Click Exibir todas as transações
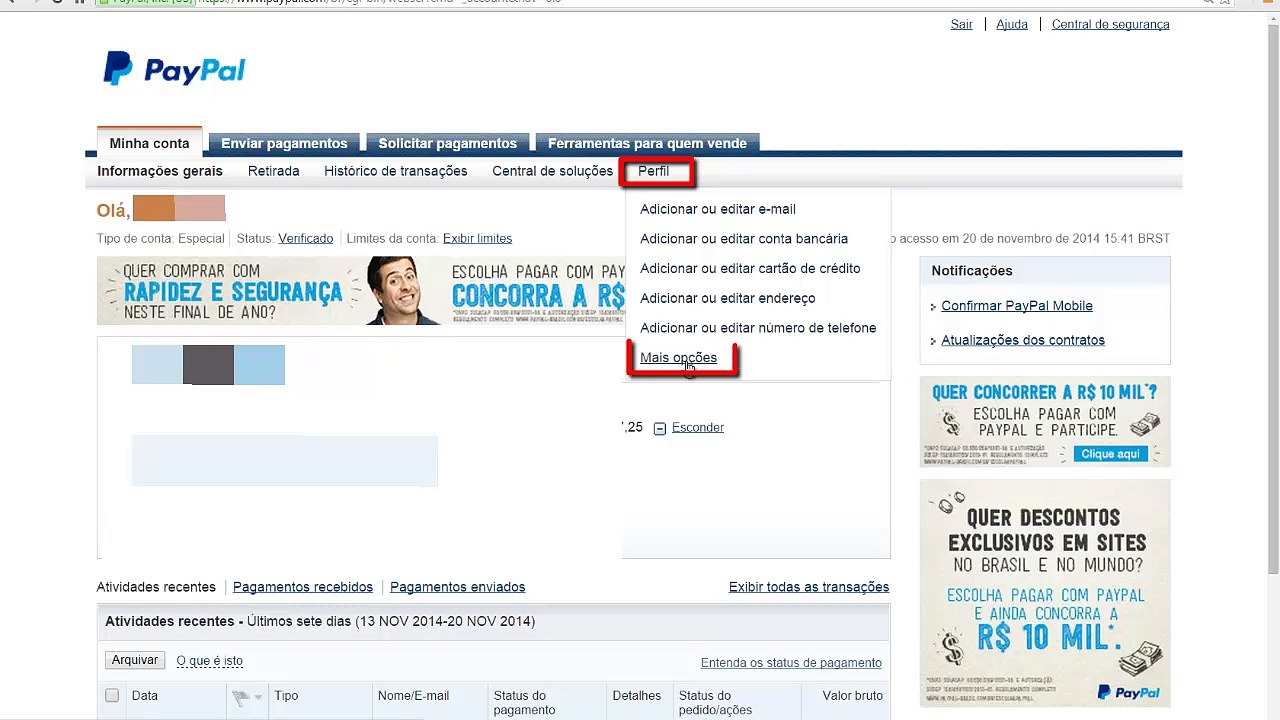This screenshot has width=1280, height=720. coord(809,587)
